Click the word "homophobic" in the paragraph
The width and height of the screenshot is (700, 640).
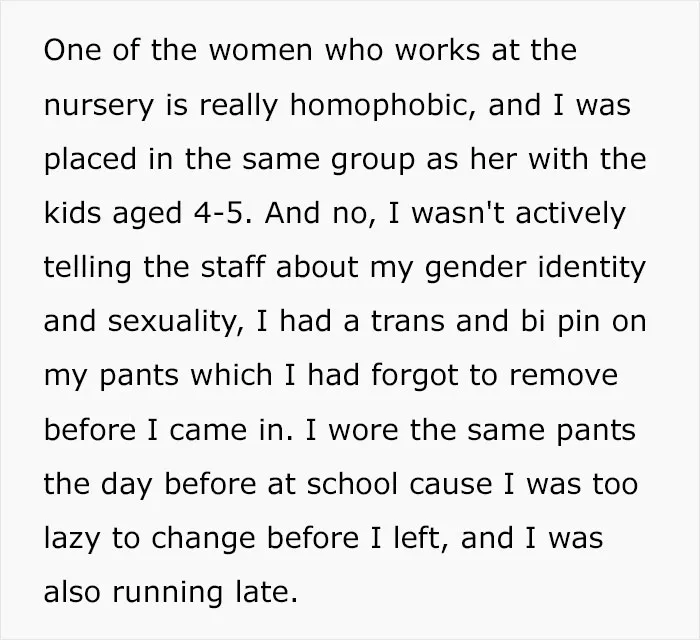point(383,106)
